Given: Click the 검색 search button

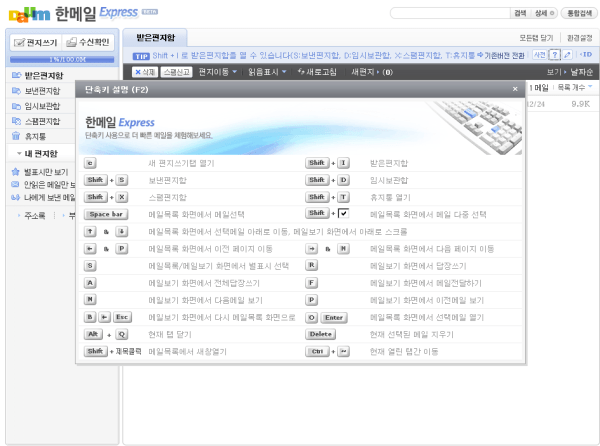Looking at the screenshot, I should click(x=520, y=13).
